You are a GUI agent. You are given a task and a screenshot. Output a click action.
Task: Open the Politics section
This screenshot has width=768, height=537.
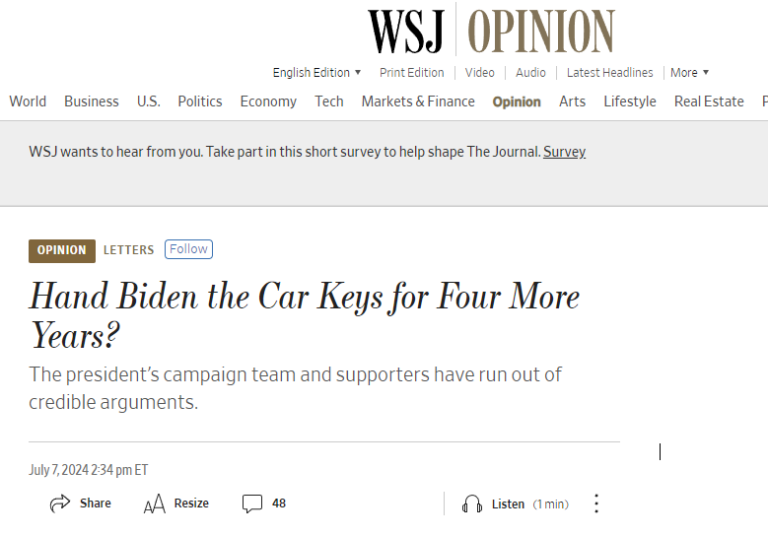200,102
